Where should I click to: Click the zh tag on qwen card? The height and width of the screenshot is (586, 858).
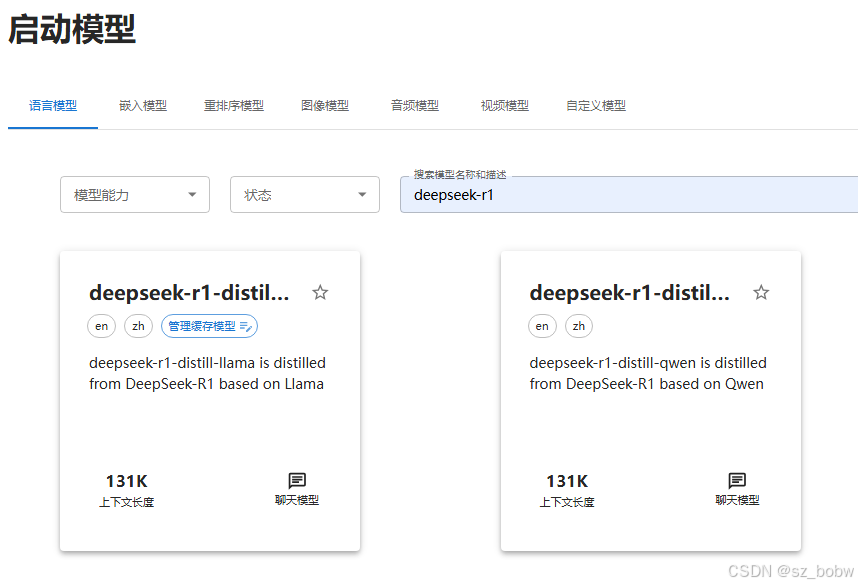click(579, 326)
